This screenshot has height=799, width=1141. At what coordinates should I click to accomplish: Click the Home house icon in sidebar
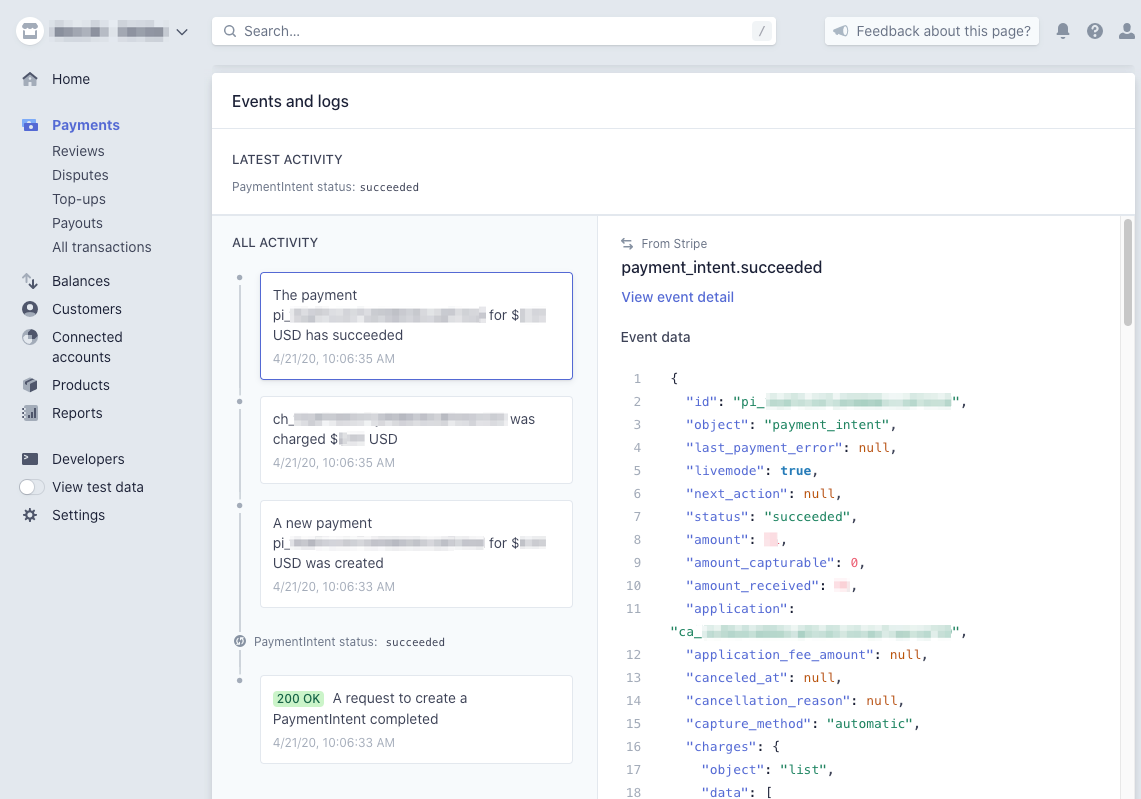(30, 79)
